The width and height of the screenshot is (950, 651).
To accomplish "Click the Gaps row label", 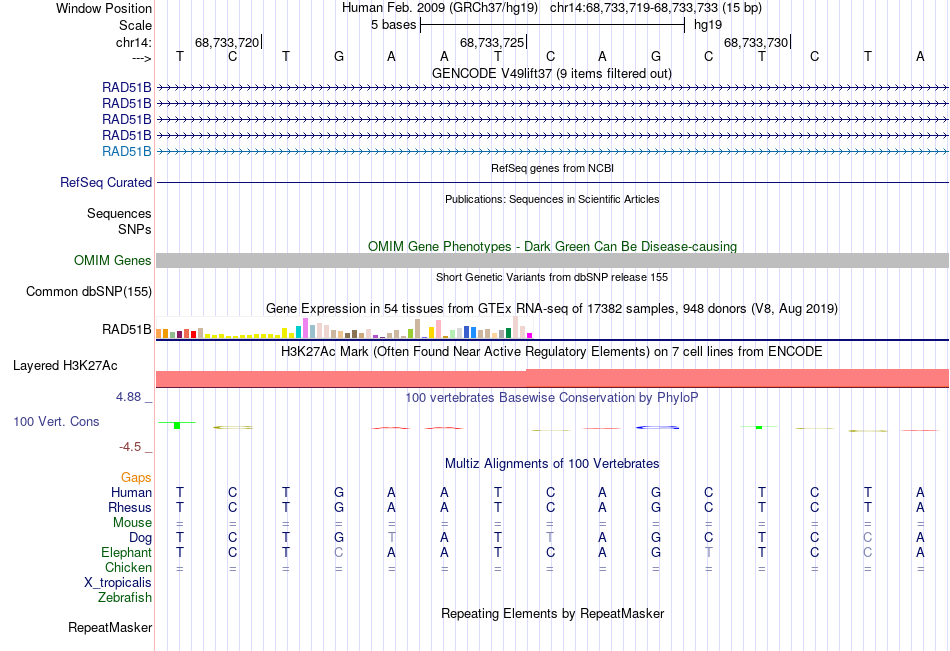I will coord(136,478).
